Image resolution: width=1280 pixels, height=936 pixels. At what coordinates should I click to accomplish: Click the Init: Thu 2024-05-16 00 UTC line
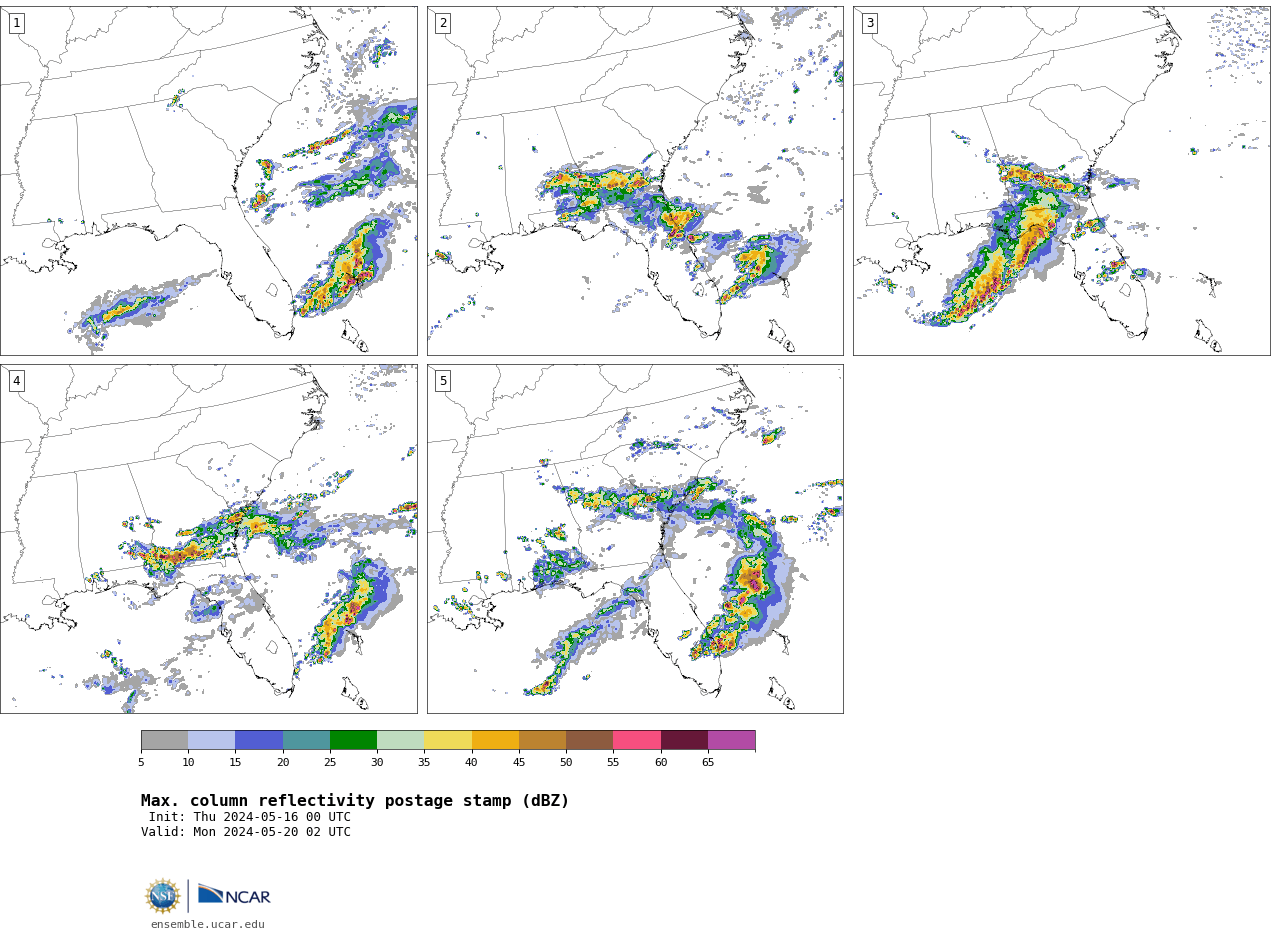[250, 817]
